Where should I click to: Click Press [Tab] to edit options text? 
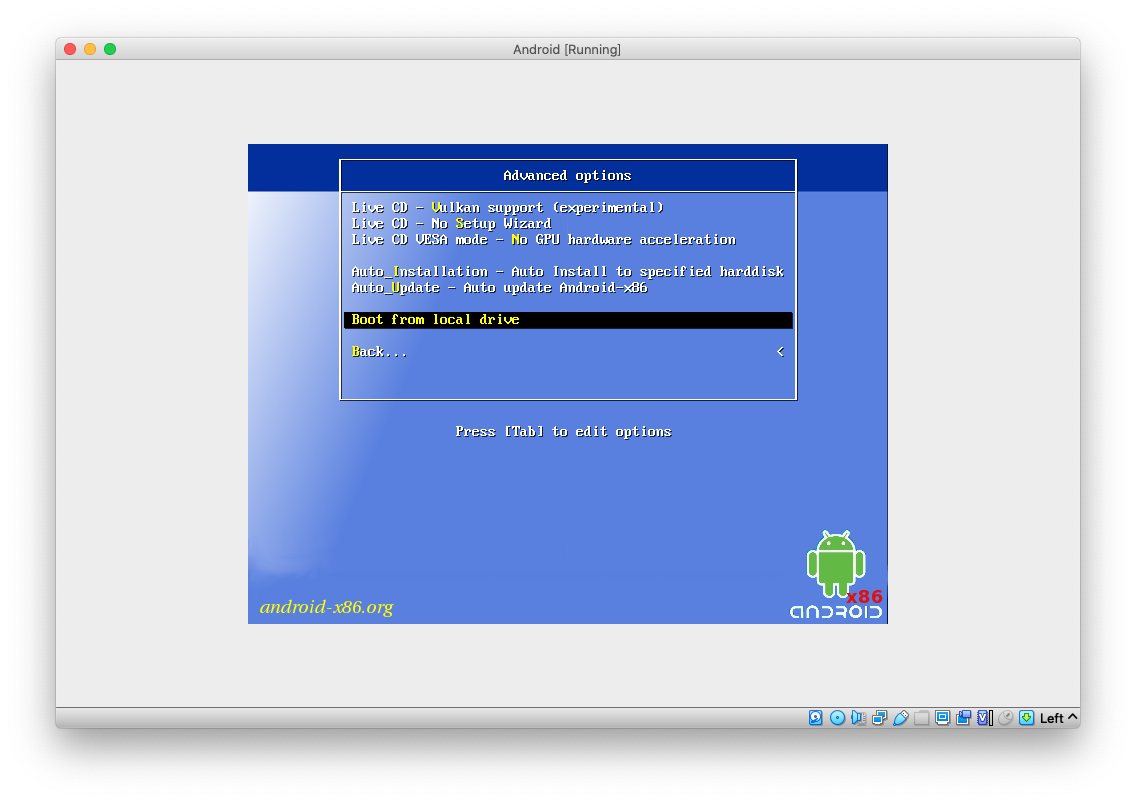[x=563, y=432]
